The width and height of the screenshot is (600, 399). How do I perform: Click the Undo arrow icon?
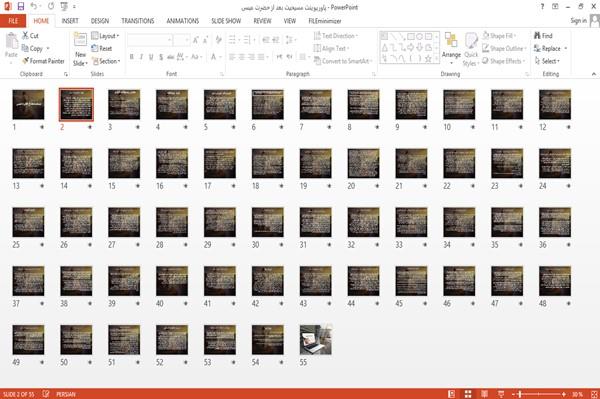(x=34, y=7)
